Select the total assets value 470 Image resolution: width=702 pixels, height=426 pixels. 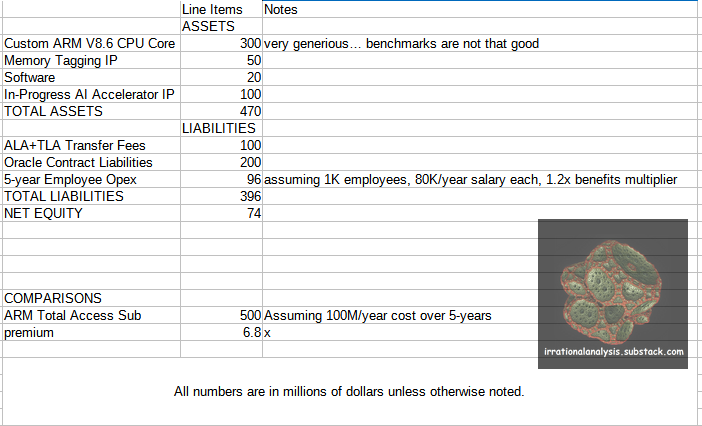point(221,111)
